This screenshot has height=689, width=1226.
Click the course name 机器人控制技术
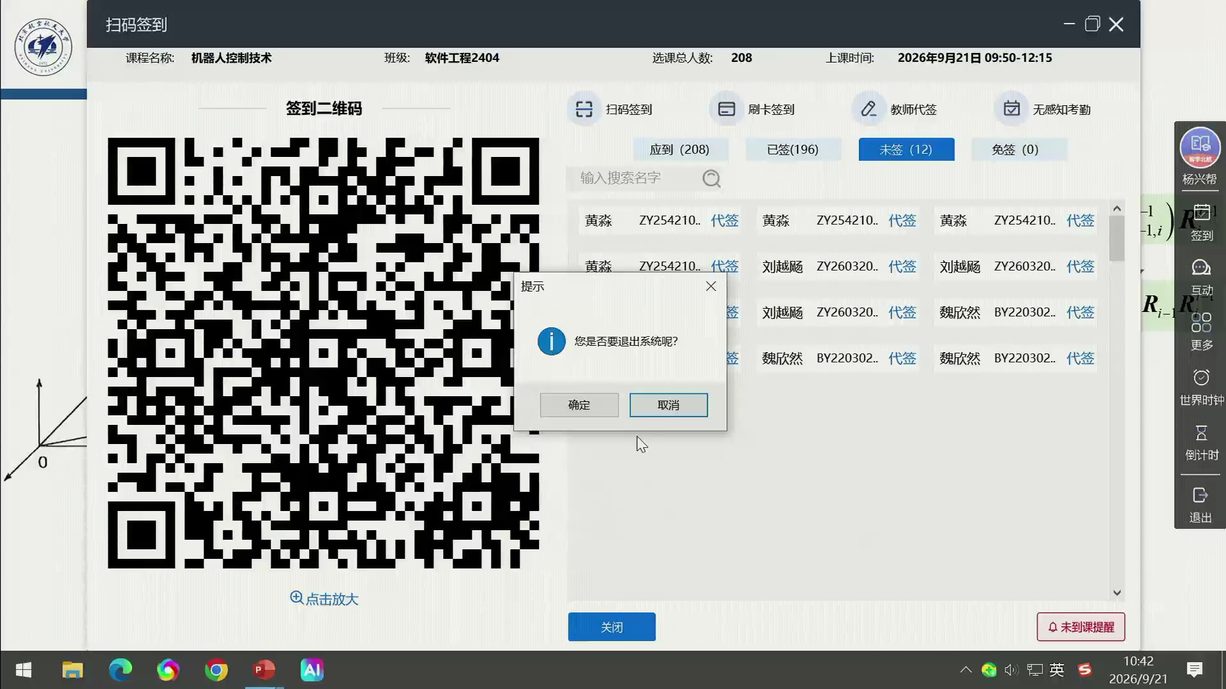(231, 58)
